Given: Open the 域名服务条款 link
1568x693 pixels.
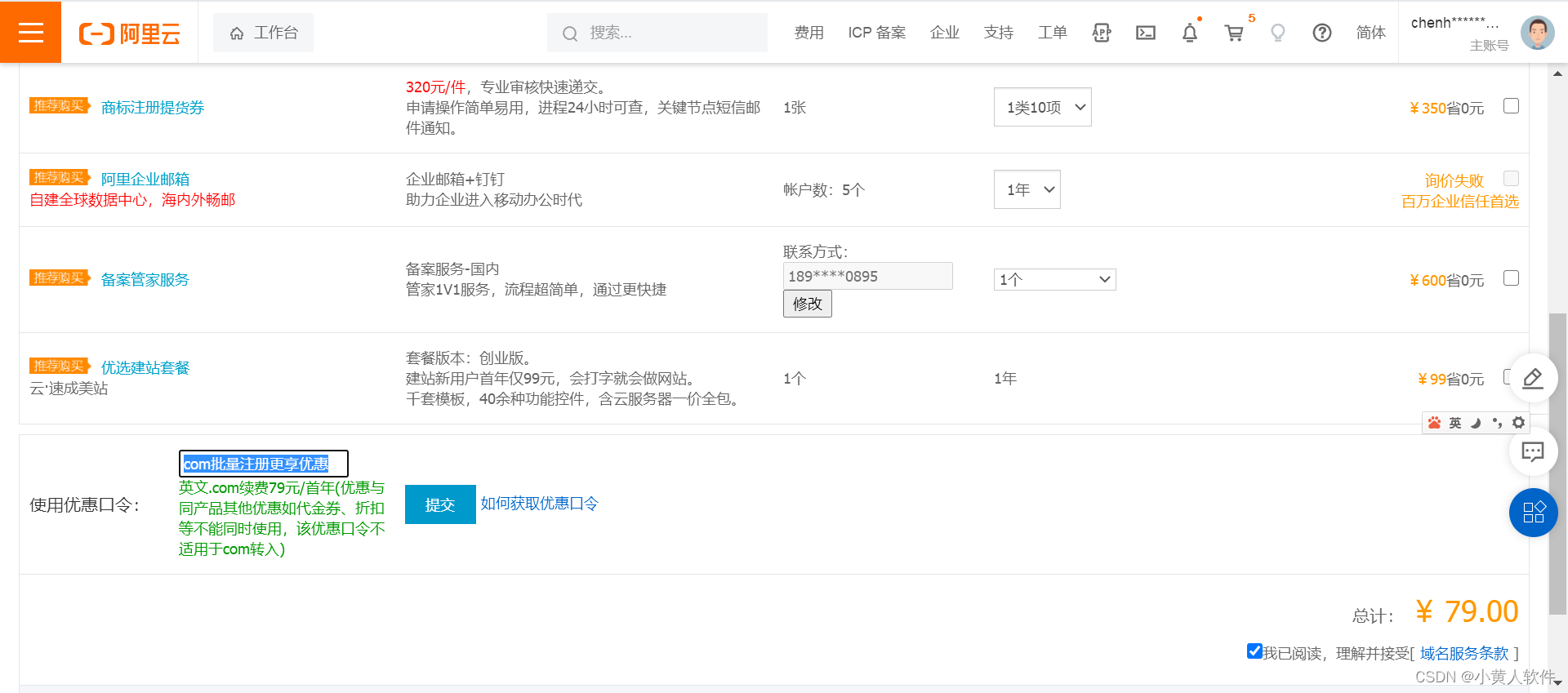Looking at the screenshot, I should coord(1464,654).
